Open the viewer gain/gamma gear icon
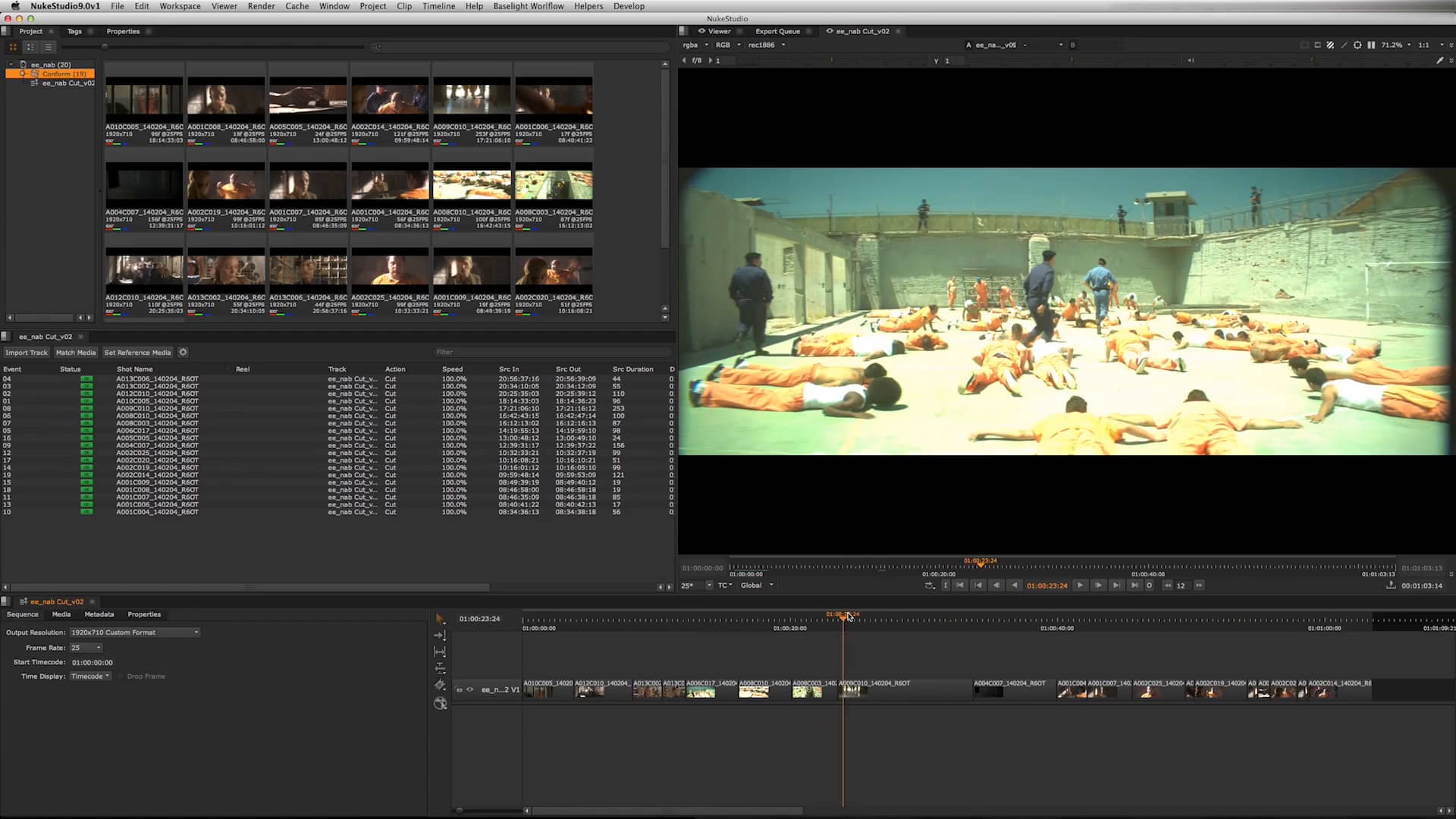This screenshot has height=819, width=1456. (x=1357, y=45)
